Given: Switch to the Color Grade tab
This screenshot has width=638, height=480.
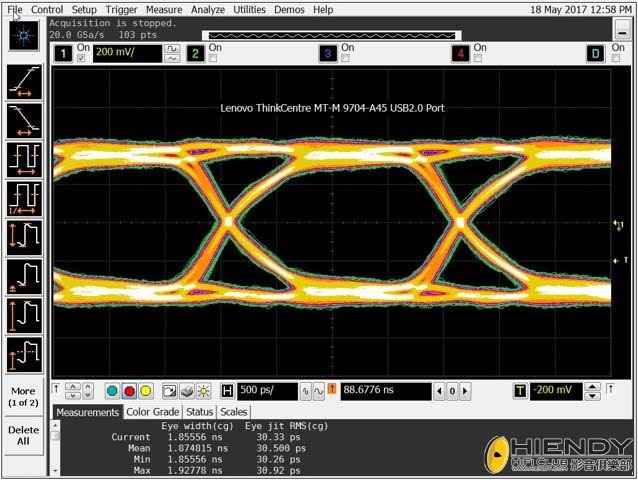Looking at the screenshot, I should coord(153,412).
